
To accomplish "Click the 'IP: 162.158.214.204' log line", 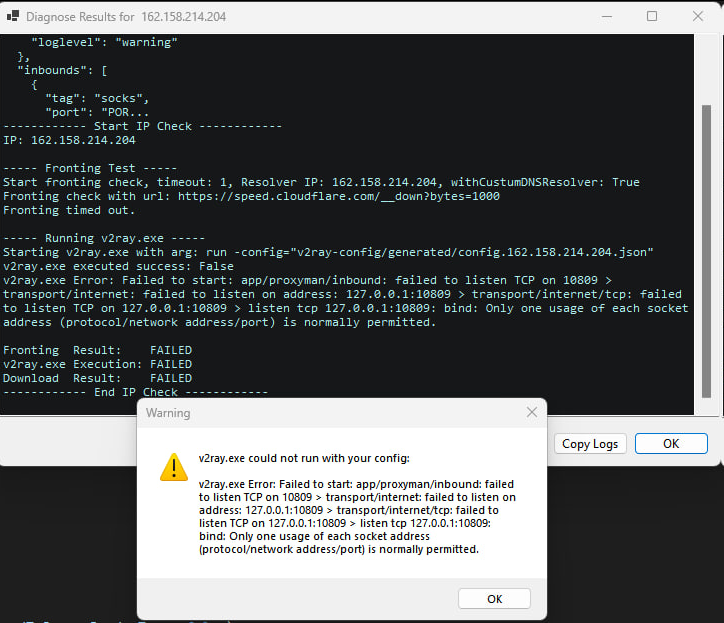I will [x=69, y=140].
